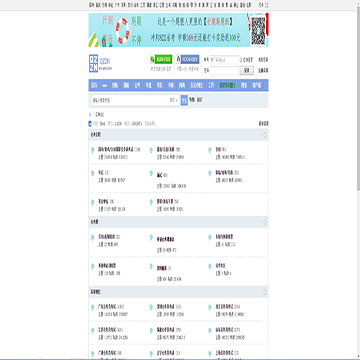Go to the breadcrumb home icon

(90, 114)
